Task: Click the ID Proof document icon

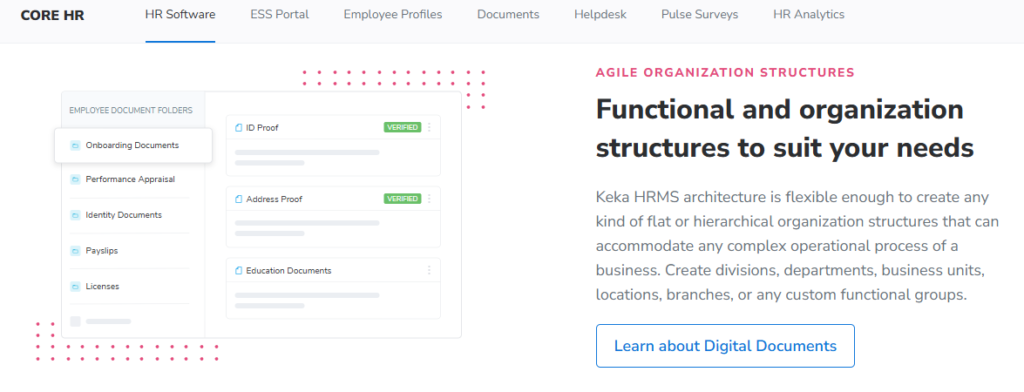Action: pos(238,127)
